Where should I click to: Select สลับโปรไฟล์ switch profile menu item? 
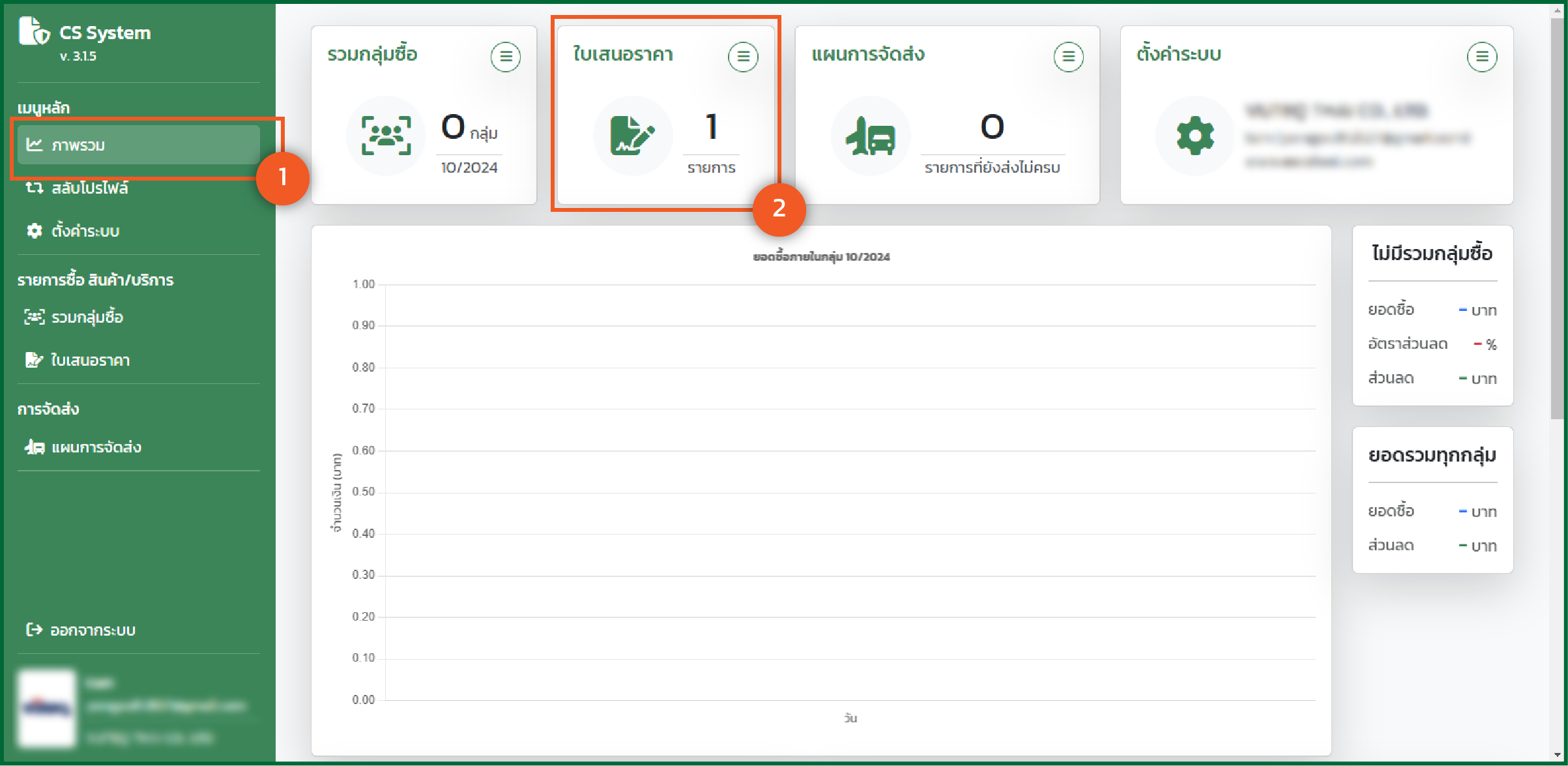click(89, 188)
